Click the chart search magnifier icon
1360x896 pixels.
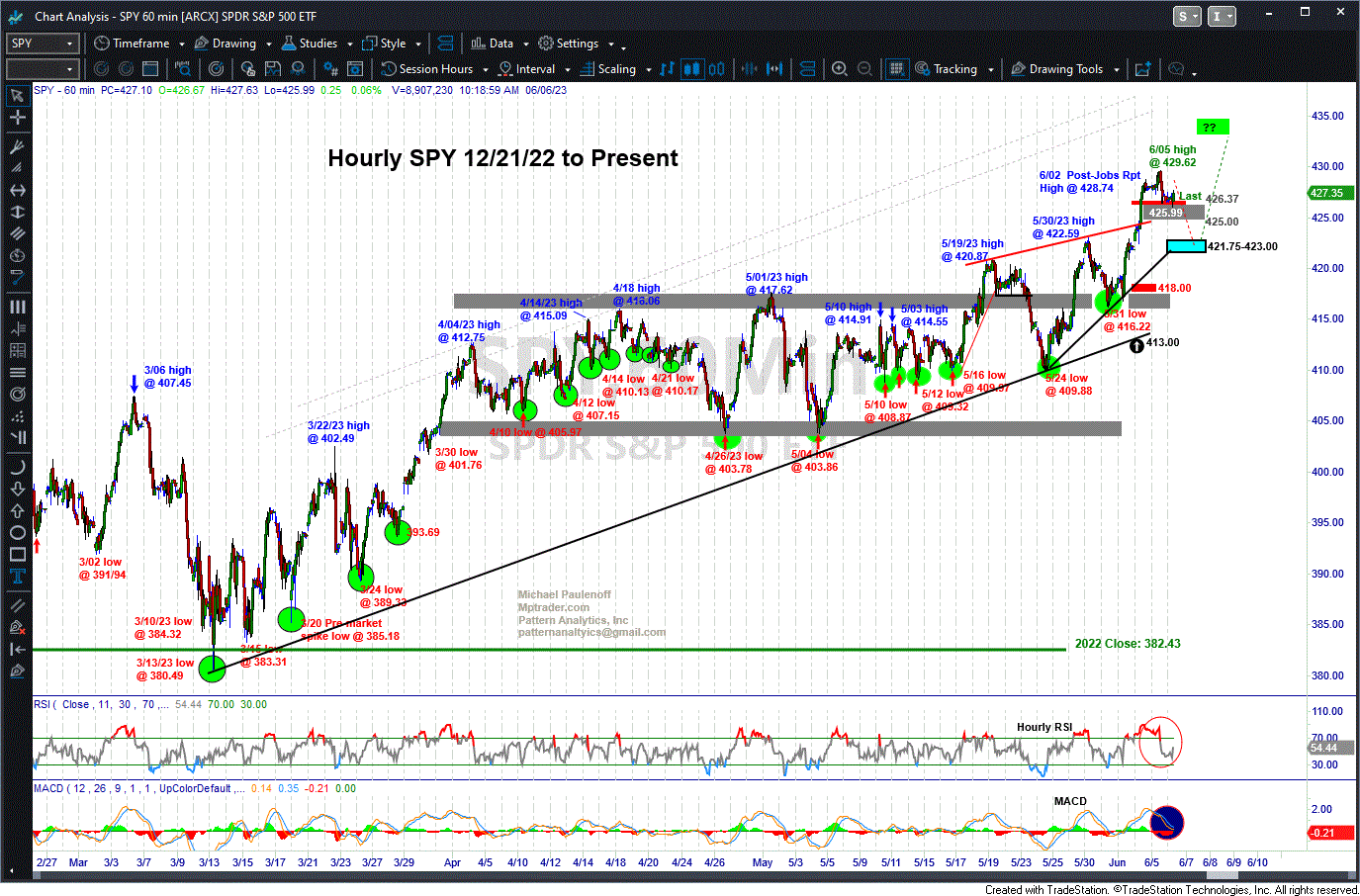pyautogui.click(x=183, y=69)
